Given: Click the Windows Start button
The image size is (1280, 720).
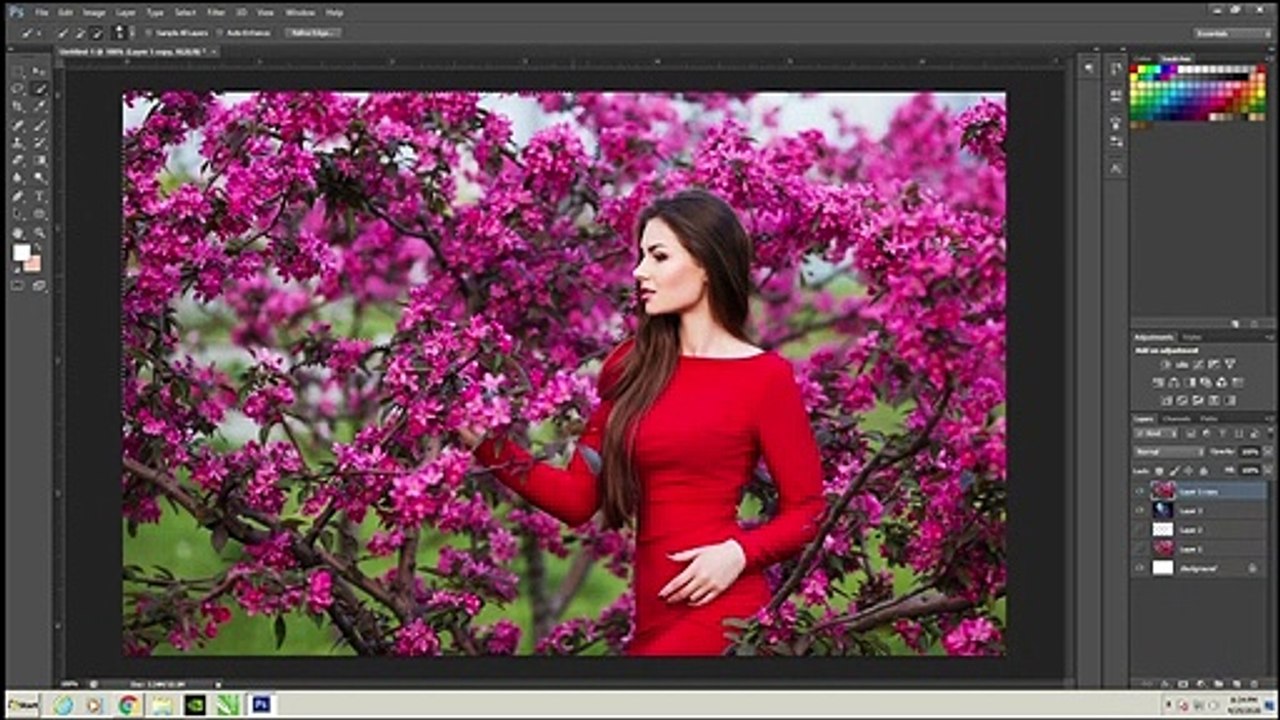Looking at the screenshot, I should (22, 705).
